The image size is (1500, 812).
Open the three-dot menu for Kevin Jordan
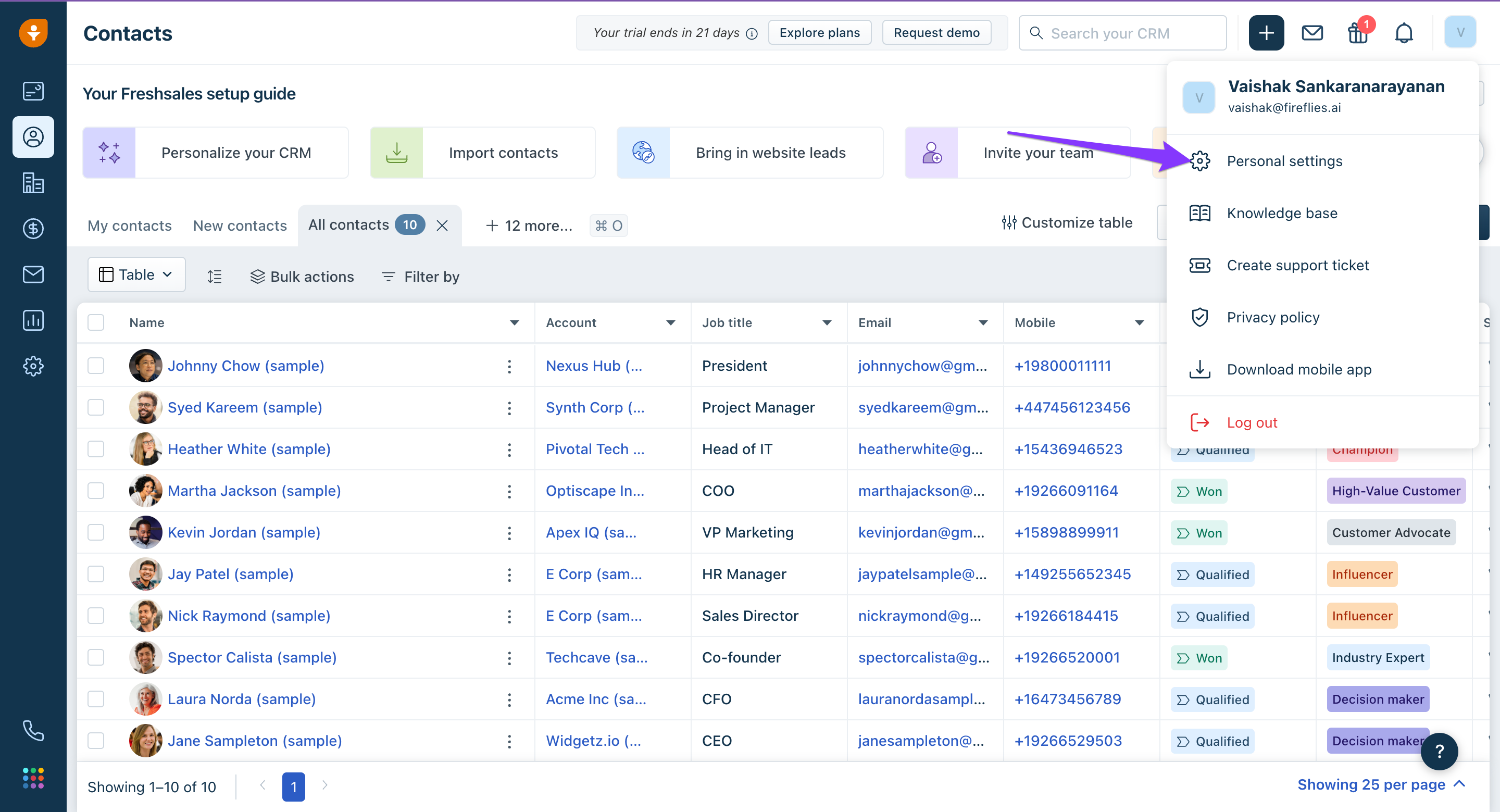coord(509,532)
